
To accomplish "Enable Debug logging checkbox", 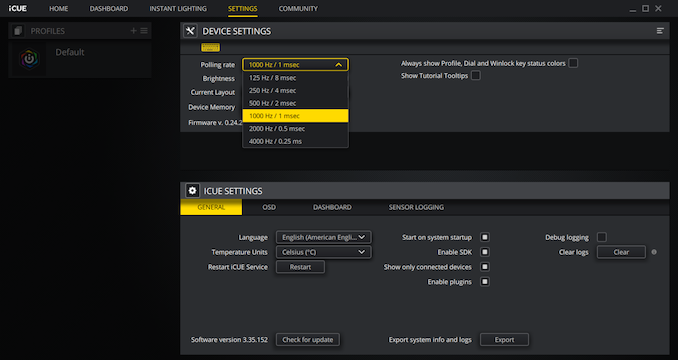I will click(601, 237).
